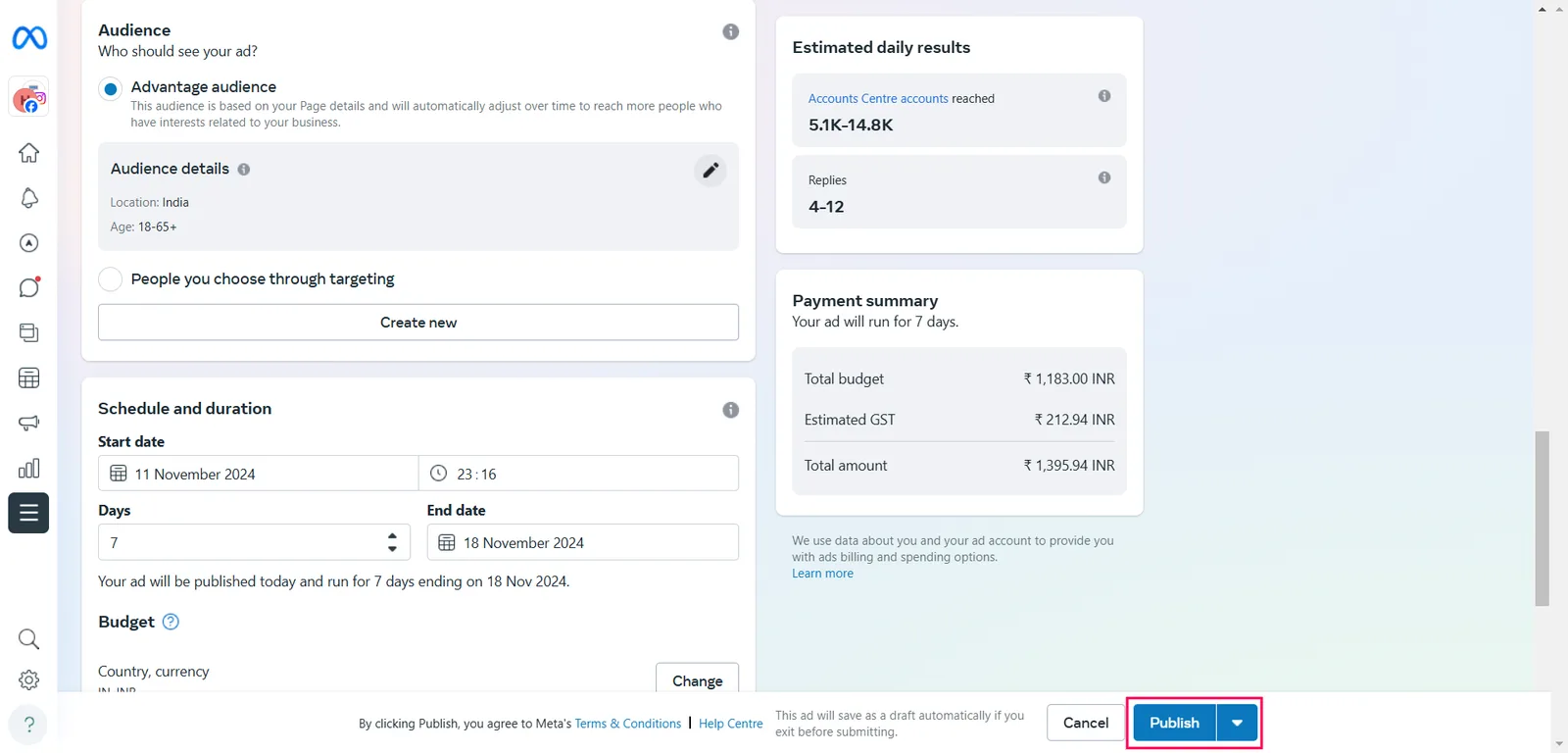Open the compass icon in the sidebar
The width and height of the screenshot is (1568, 753).
[29, 243]
